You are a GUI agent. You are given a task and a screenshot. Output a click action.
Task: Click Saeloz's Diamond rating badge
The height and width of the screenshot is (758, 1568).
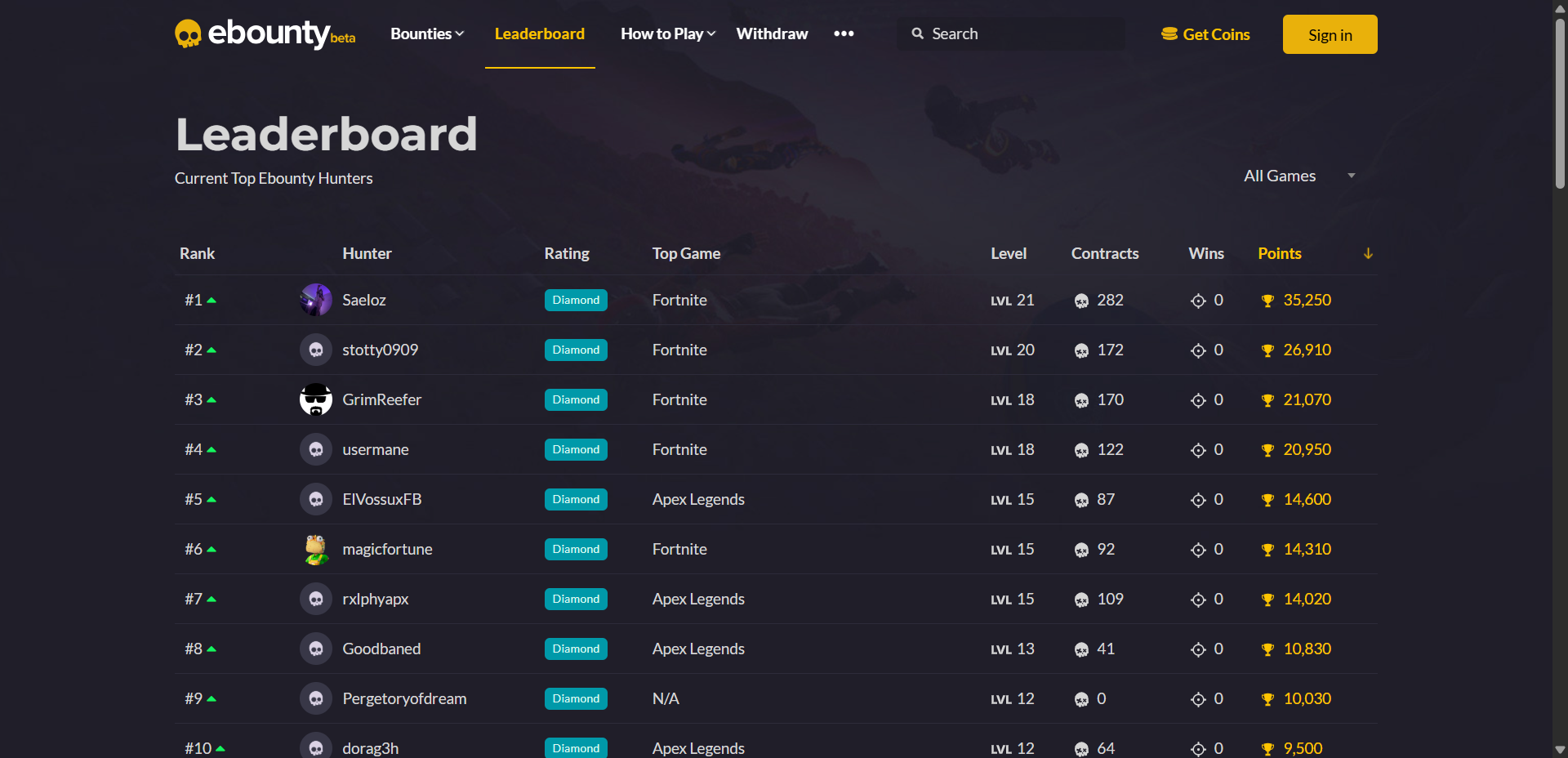(576, 300)
